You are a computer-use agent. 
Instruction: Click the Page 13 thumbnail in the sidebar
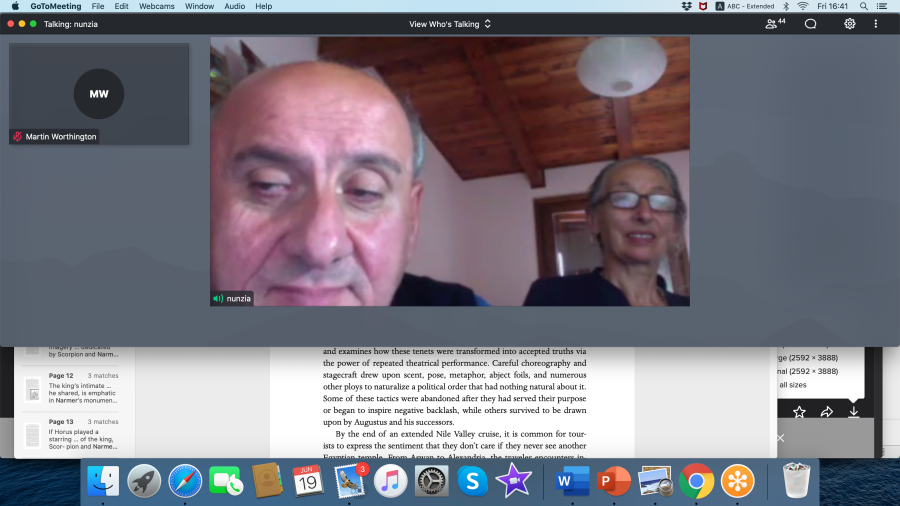point(33,435)
